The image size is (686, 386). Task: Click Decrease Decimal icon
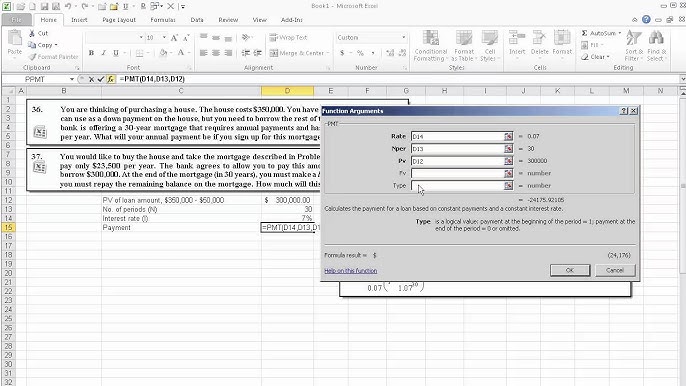point(402,53)
